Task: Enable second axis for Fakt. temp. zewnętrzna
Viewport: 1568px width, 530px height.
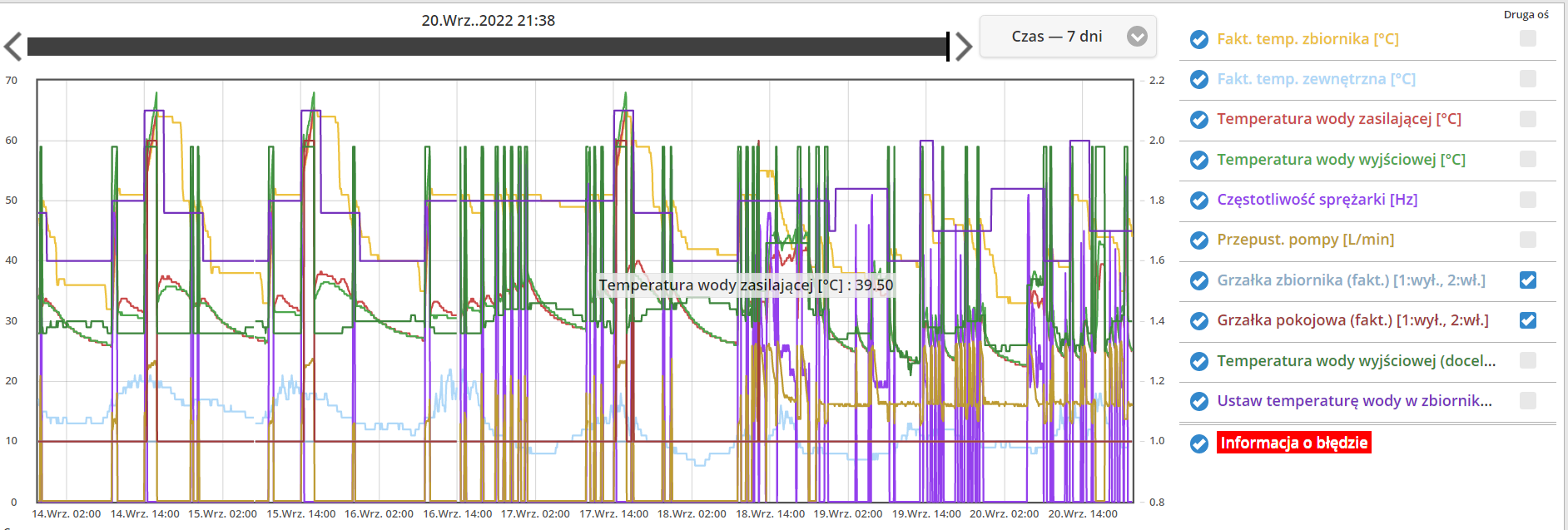Action: tap(1528, 78)
